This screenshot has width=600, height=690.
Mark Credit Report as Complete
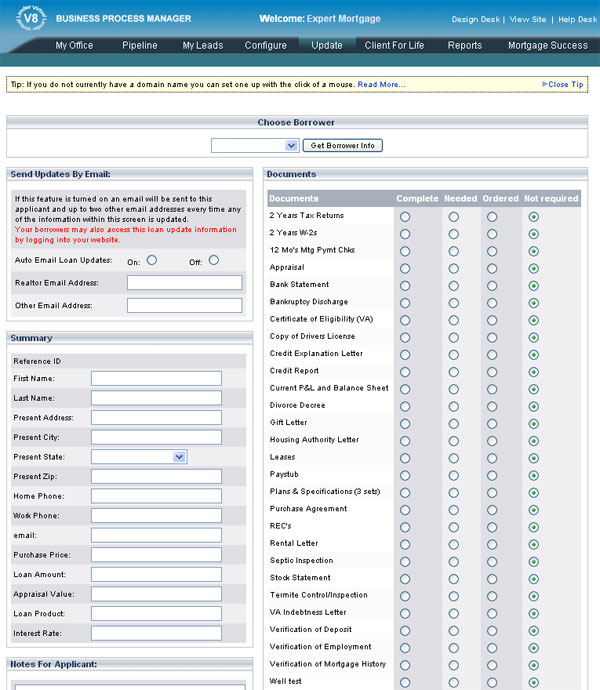click(x=405, y=372)
